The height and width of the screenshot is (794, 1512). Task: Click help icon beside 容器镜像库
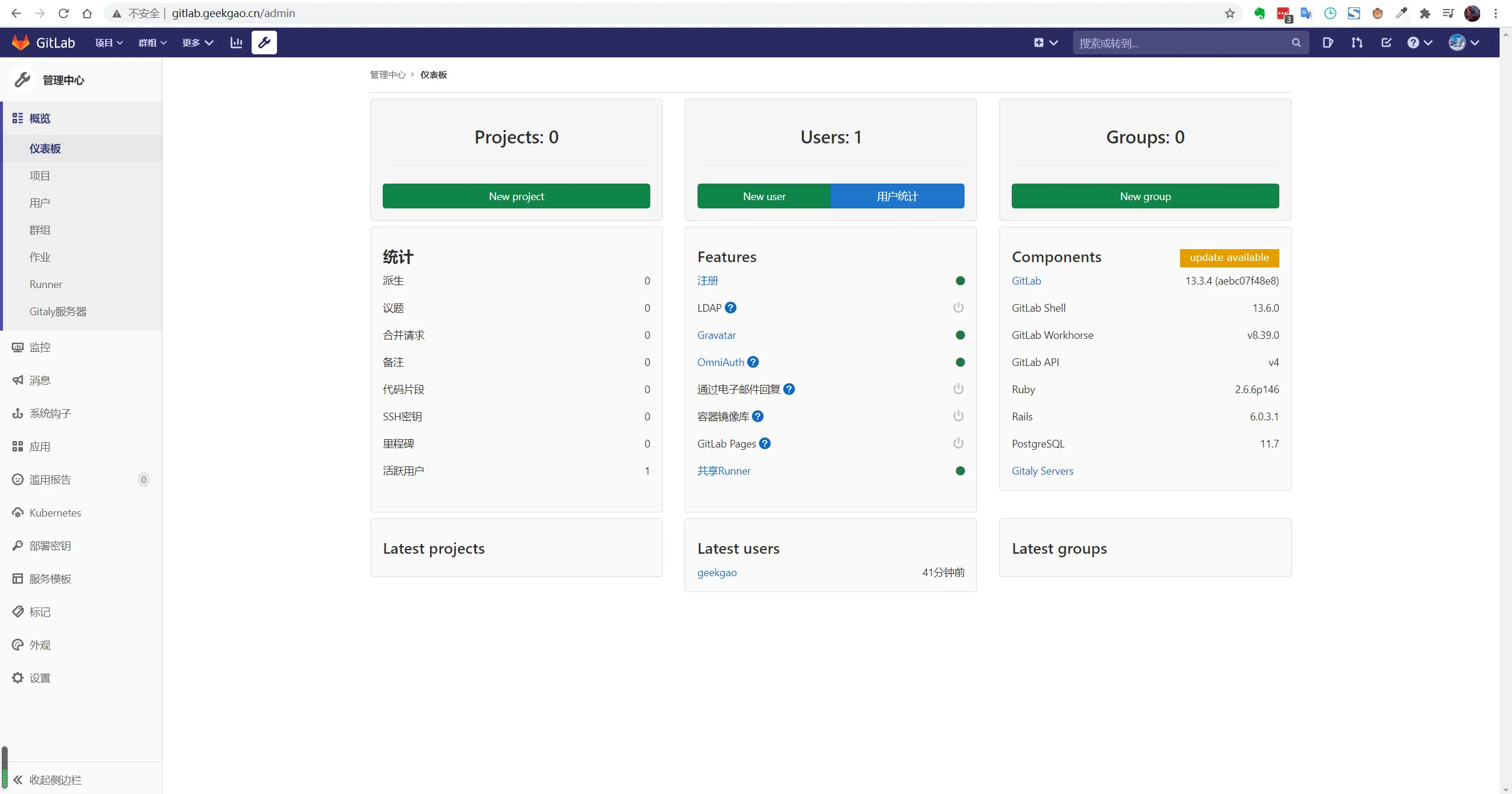pyautogui.click(x=758, y=416)
